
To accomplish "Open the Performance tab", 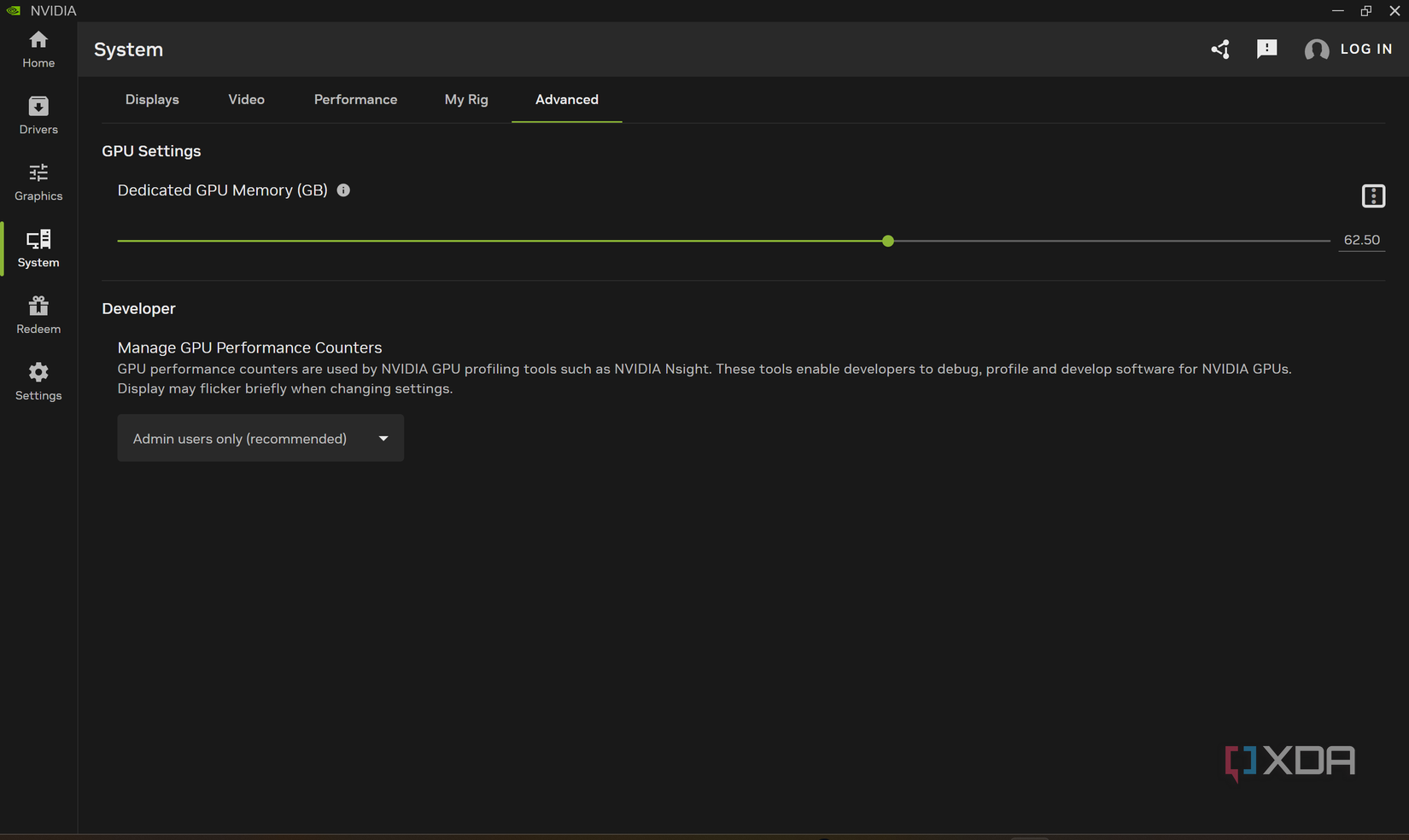I will [355, 100].
